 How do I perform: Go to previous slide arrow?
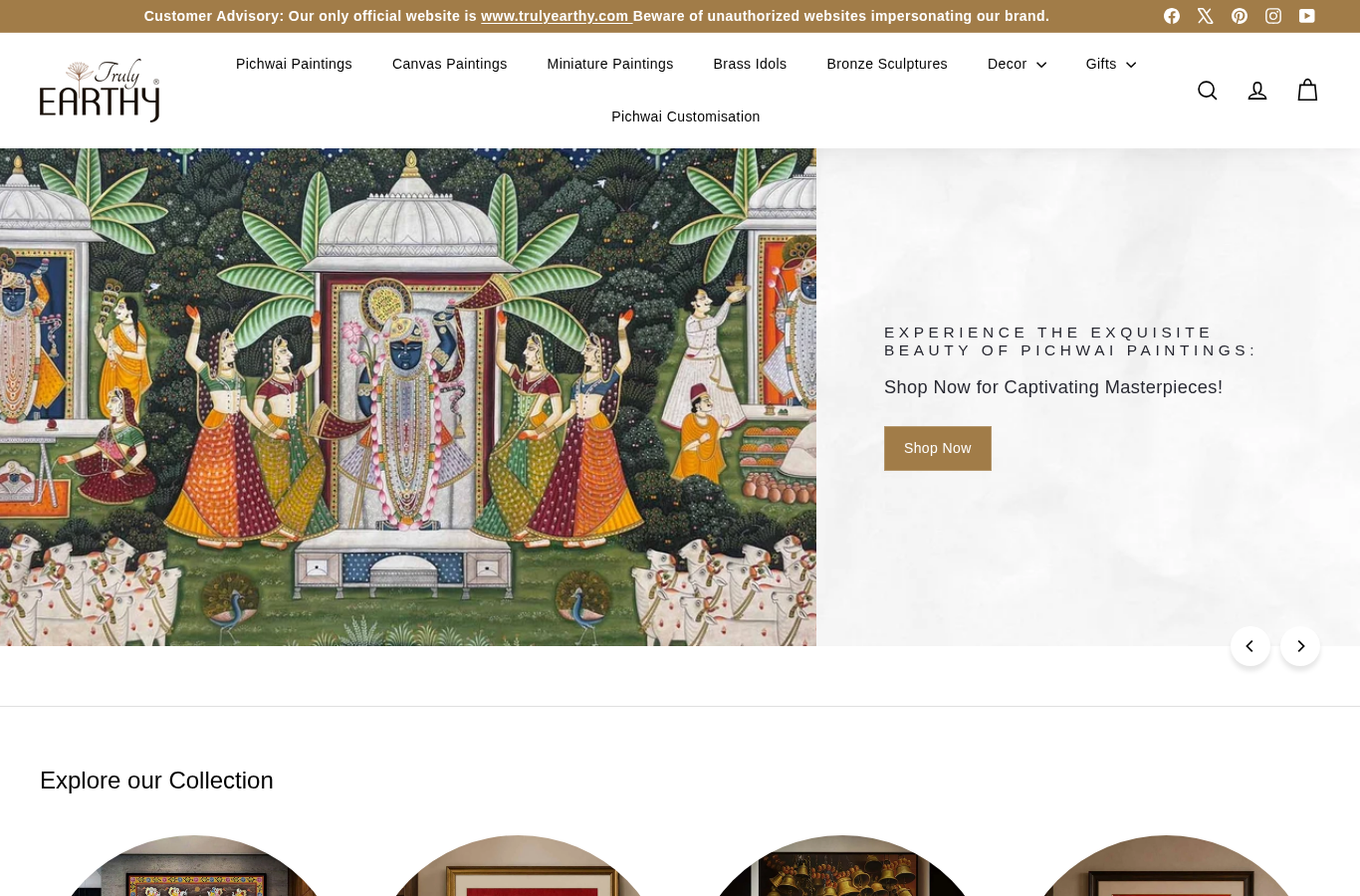[x=1250, y=646]
